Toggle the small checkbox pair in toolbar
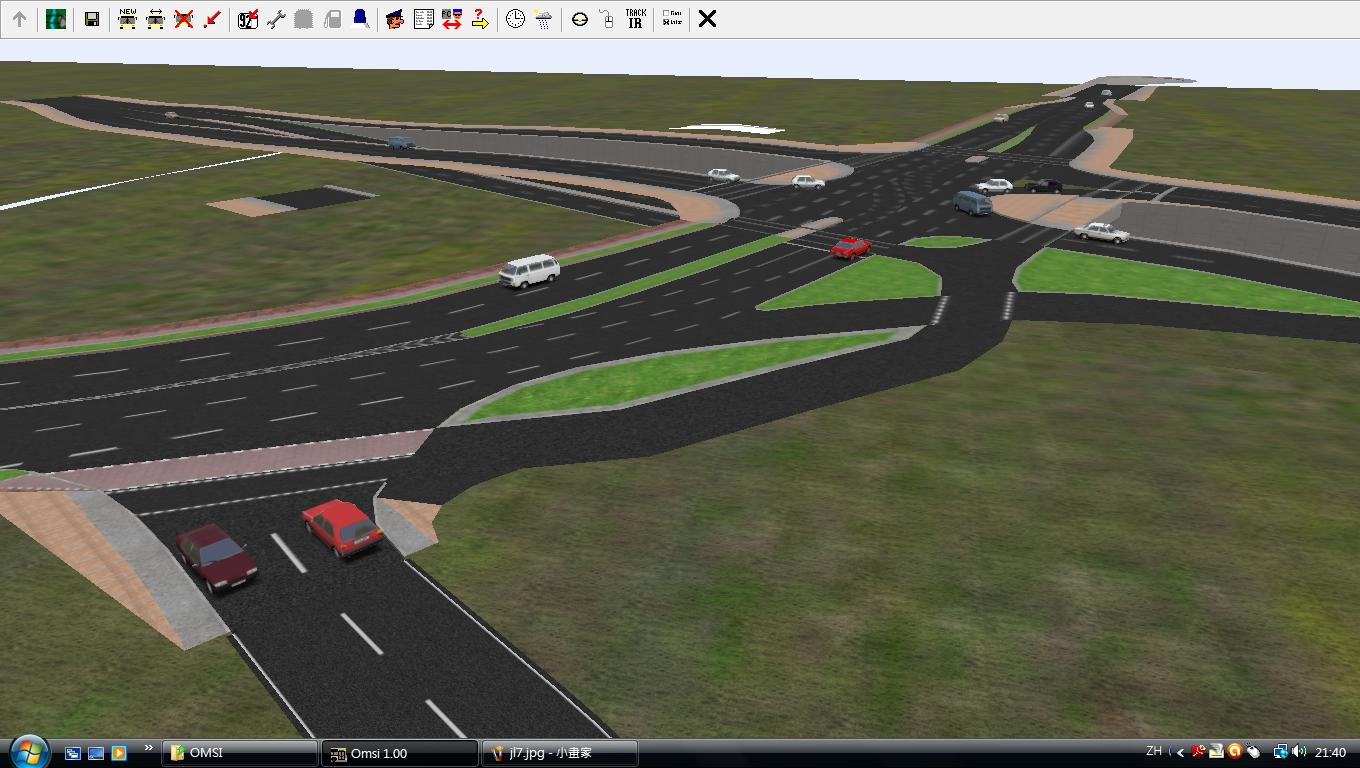 672,19
